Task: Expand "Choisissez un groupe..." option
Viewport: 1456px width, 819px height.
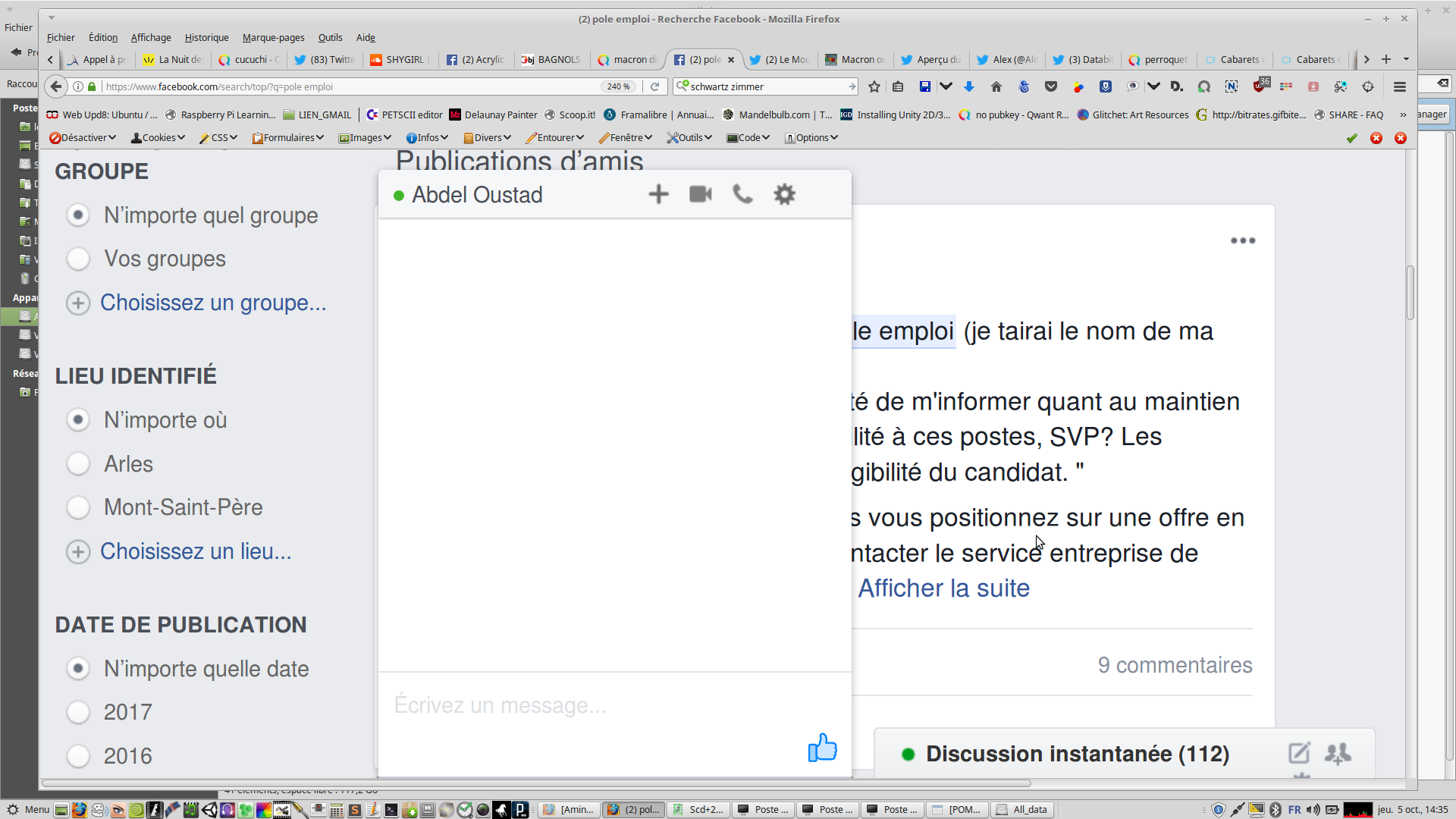Action: [212, 303]
